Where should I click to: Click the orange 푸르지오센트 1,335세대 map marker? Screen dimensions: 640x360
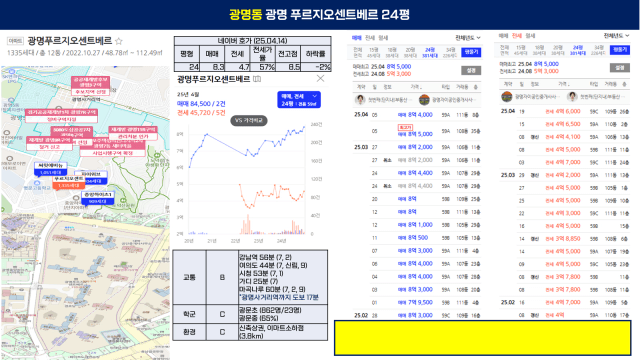[69, 182]
